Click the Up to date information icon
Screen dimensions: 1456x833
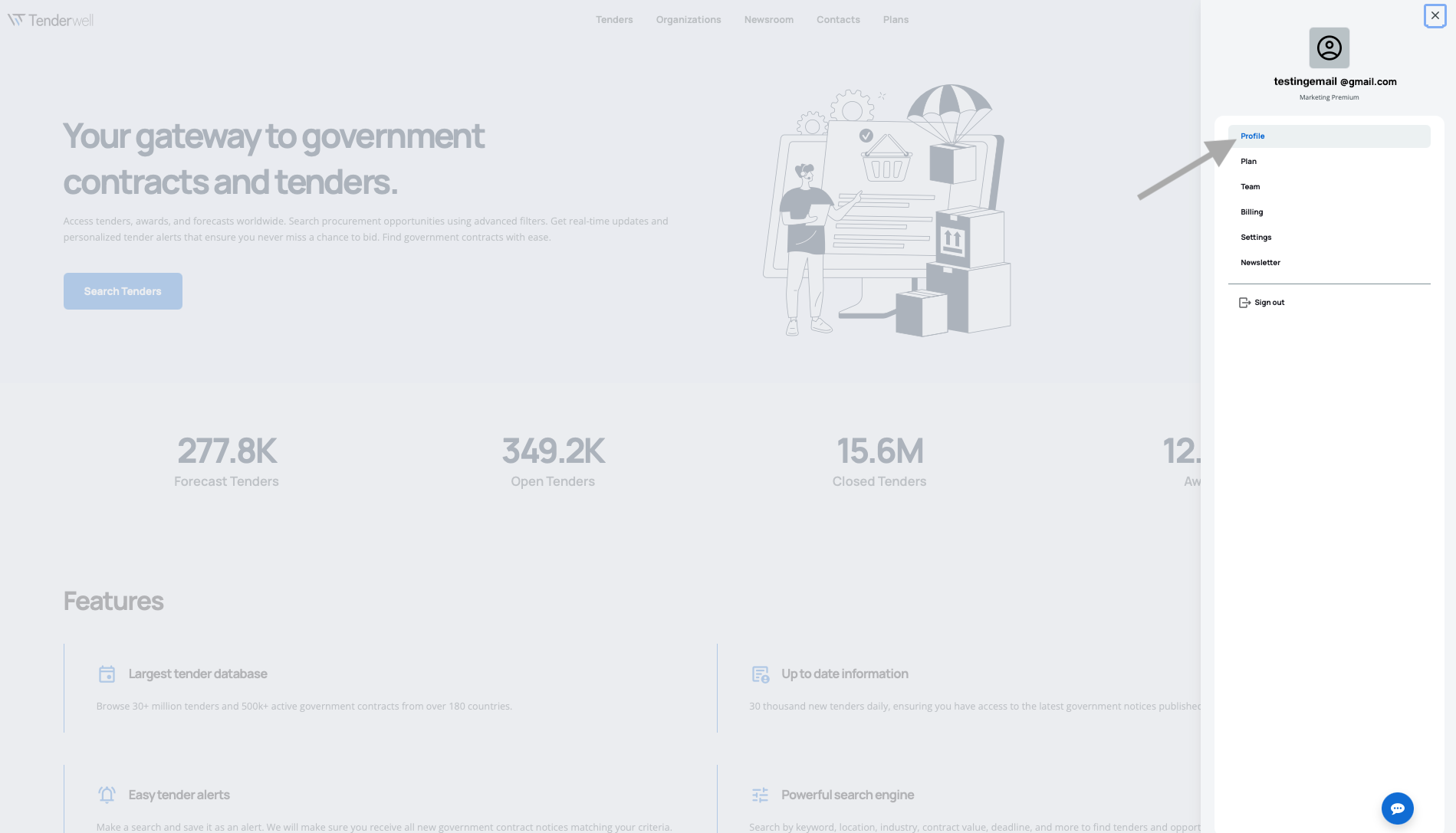coord(760,674)
